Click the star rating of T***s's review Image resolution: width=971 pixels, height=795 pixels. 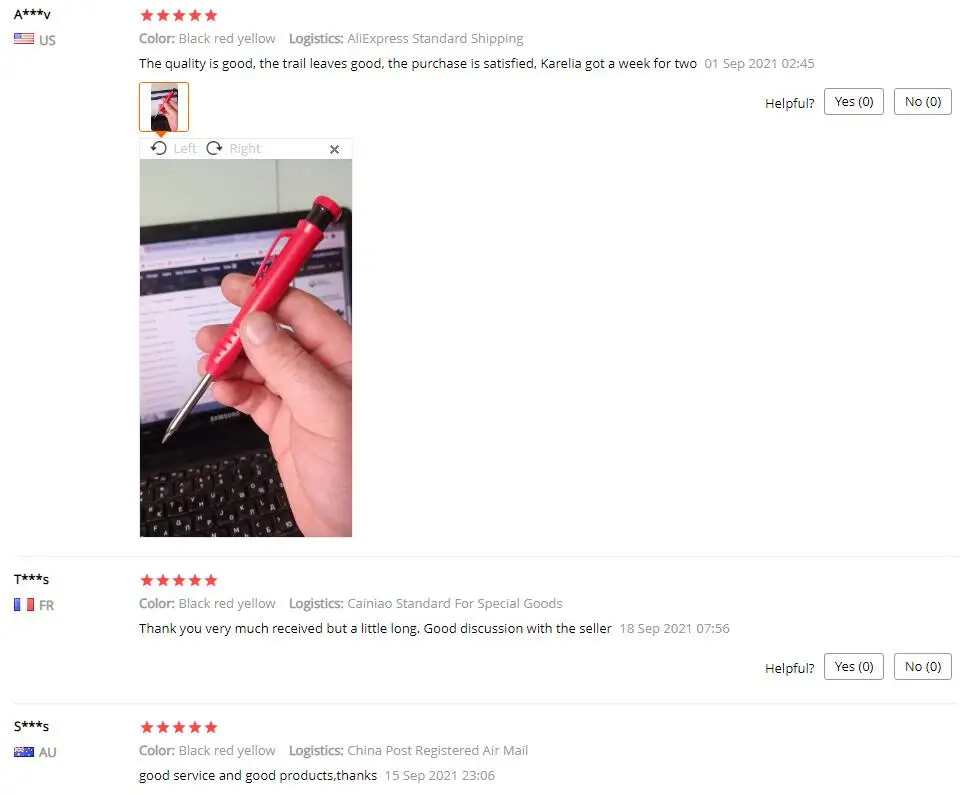179,580
